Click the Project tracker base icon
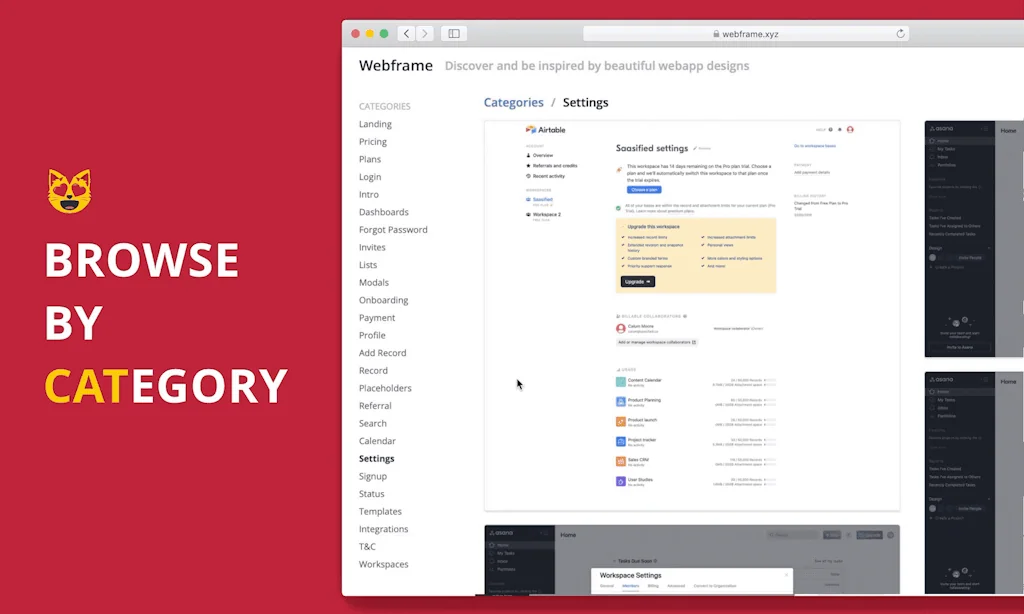 [x=620, y=442]
